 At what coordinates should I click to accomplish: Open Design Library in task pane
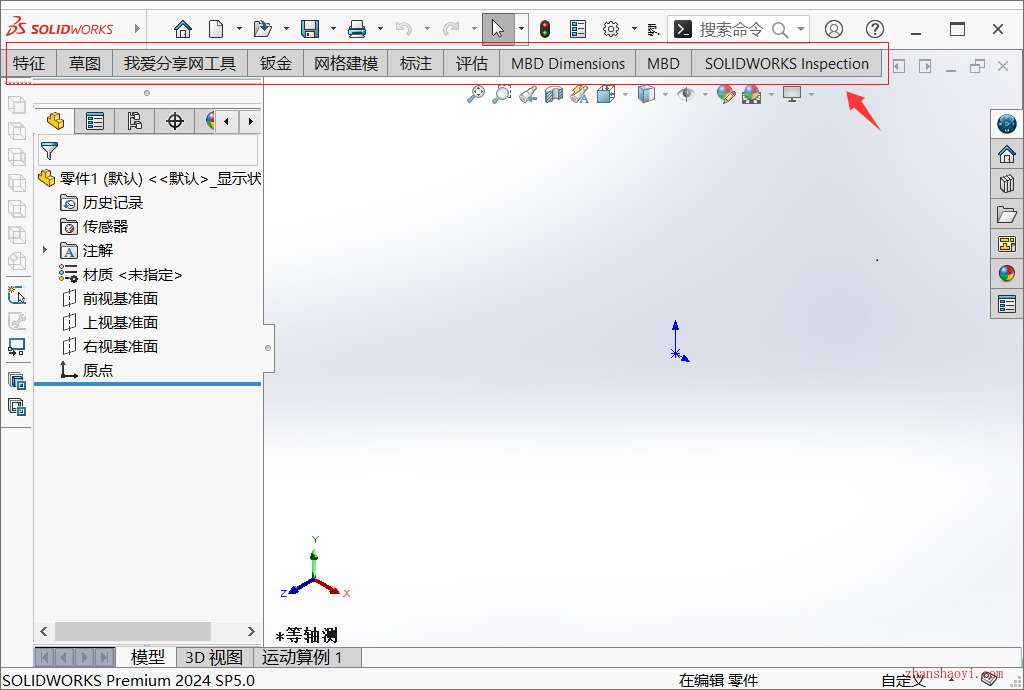[x=1007, y=184]
